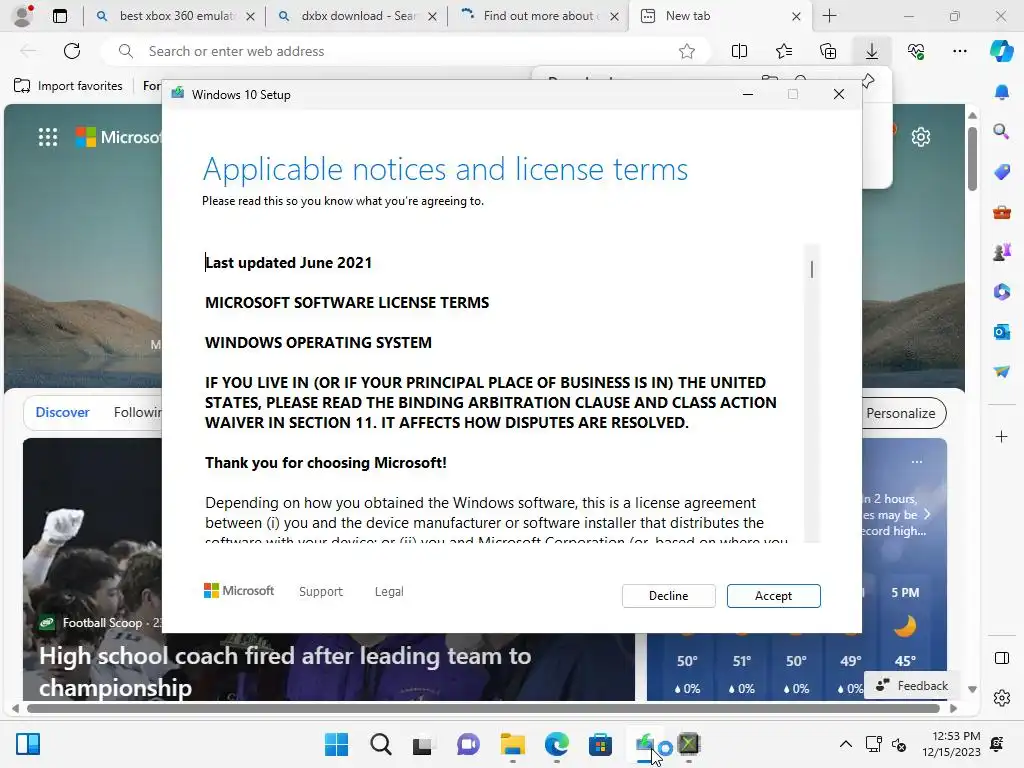Open High school coach fired article
The height and width of the screenshot is (768, 1024).
pos(285,671)
